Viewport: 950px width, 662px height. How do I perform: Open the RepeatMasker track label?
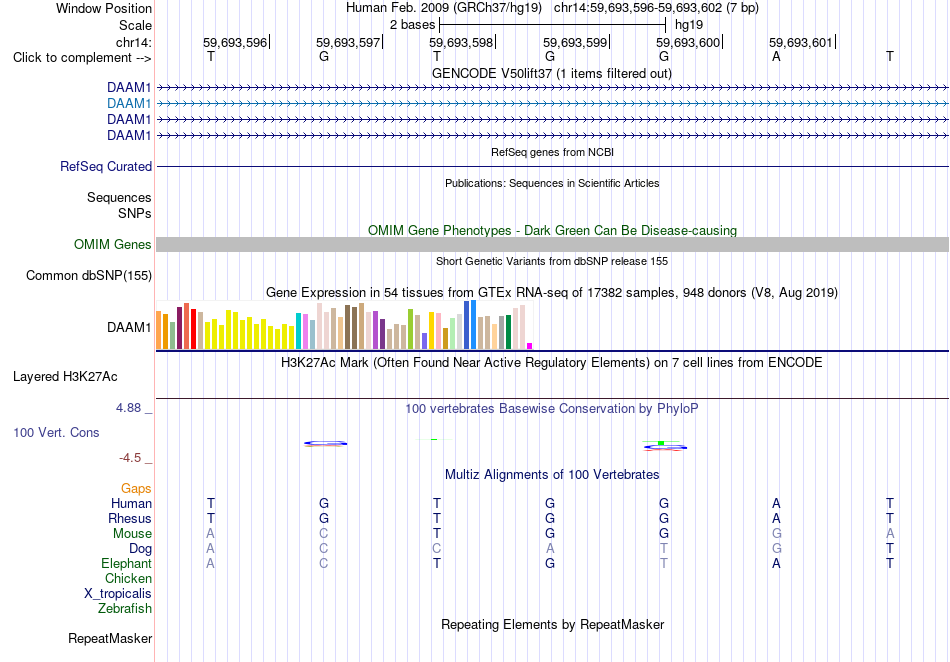coord(110,639)
